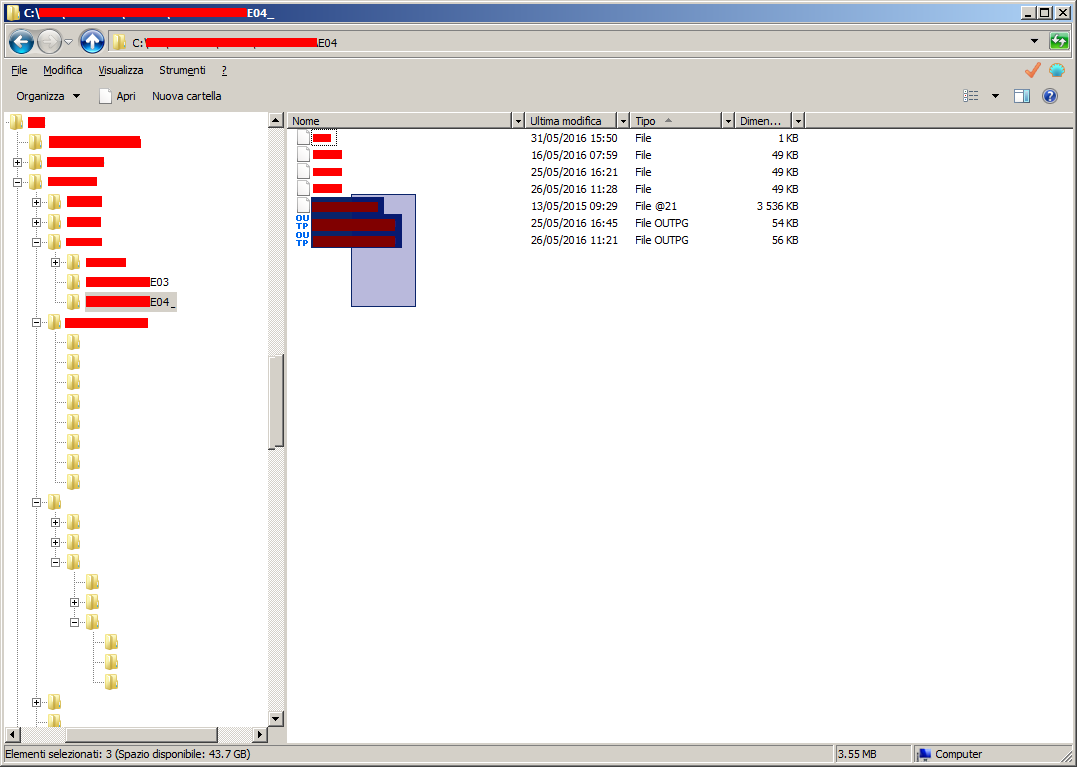Open the Strumenti menu

[182, 70]
